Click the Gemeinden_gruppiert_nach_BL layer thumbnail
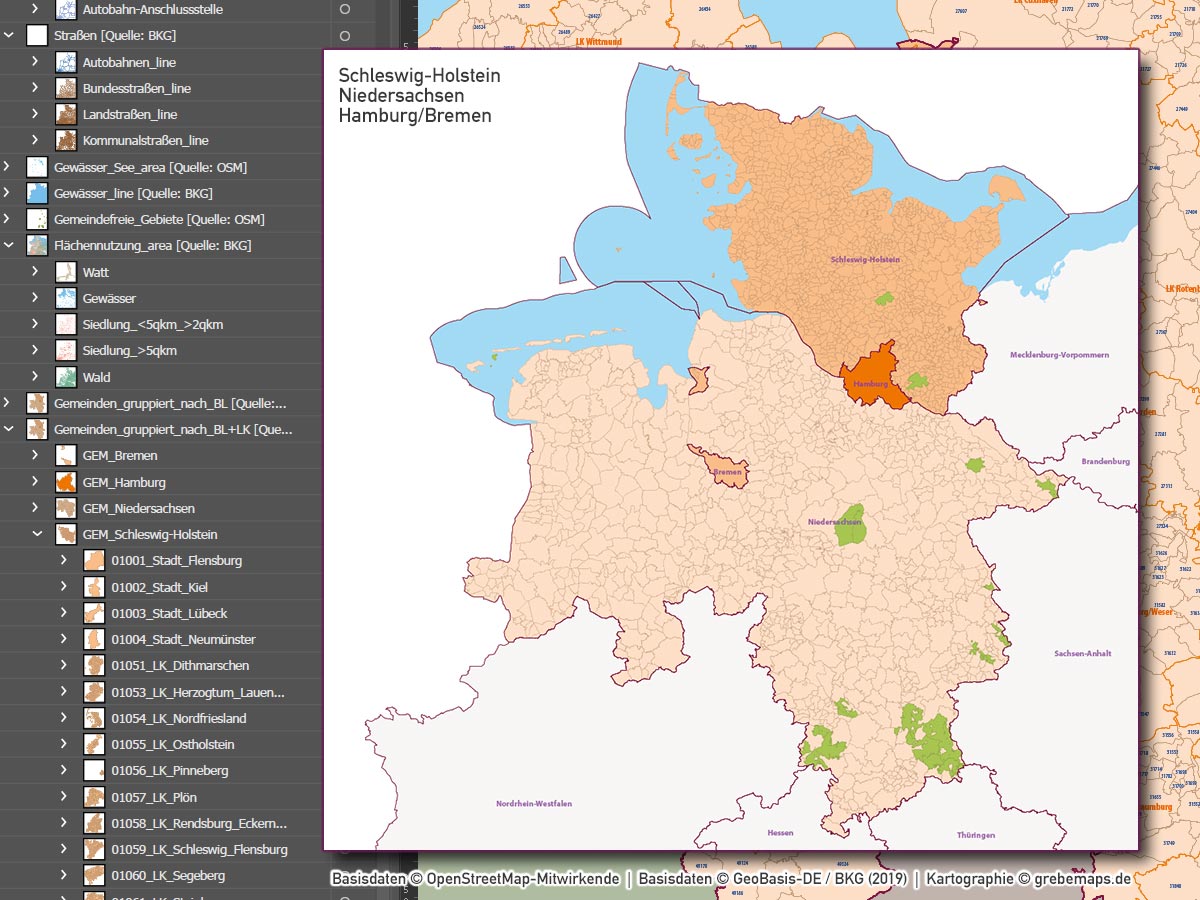This screenshot has height=900, width=1200. [37, 402]
